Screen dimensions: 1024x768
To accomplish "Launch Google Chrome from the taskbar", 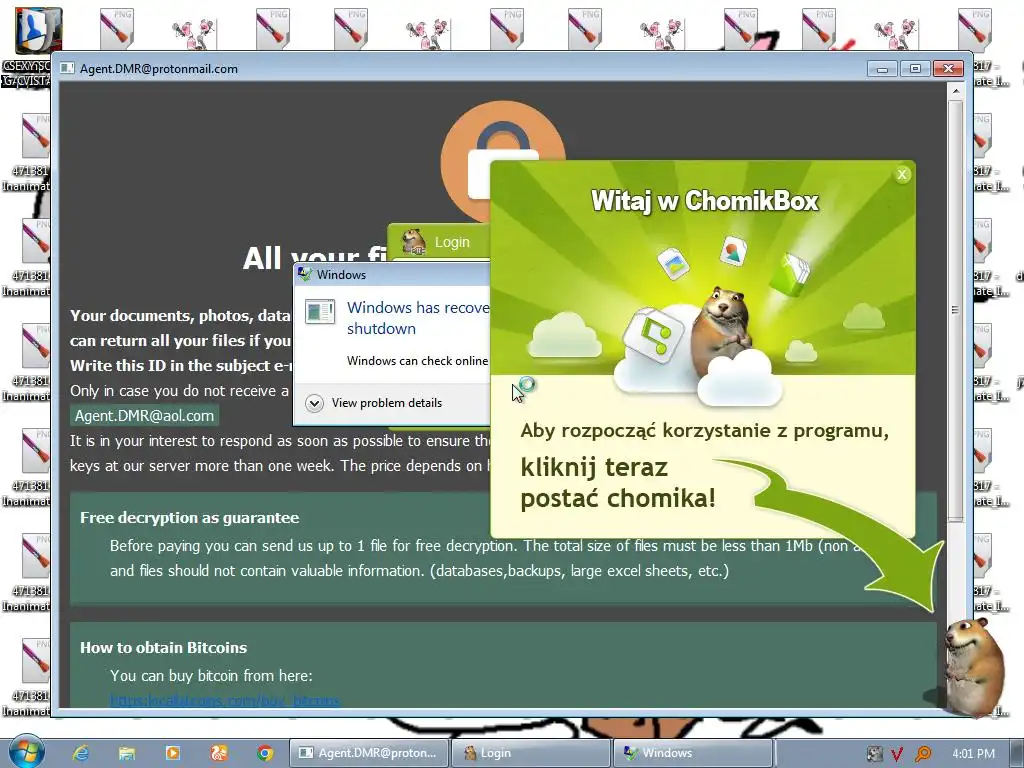I will click(264, 753).
